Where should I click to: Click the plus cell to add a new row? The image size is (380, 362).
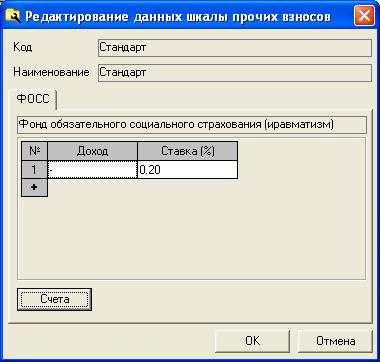coord(34,187)
